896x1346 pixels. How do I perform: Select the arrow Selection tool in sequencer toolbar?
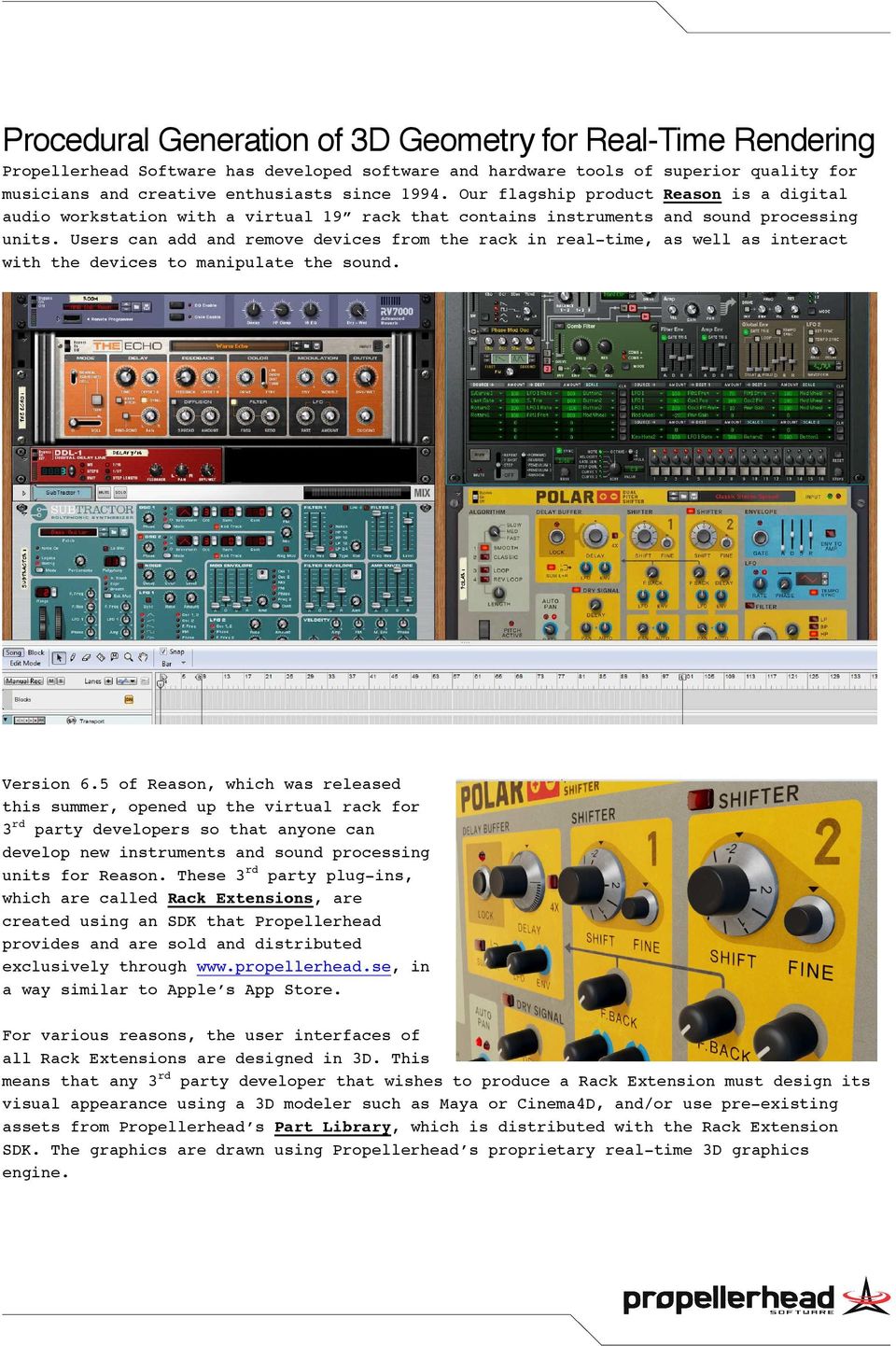tap(59, 657)
